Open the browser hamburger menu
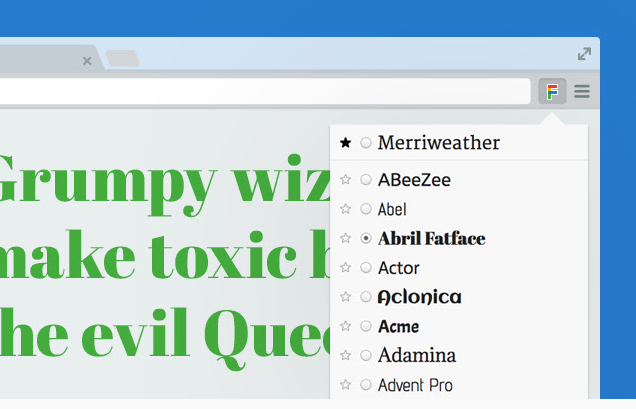This screenshot has height=409, width=636. [582, 92]
